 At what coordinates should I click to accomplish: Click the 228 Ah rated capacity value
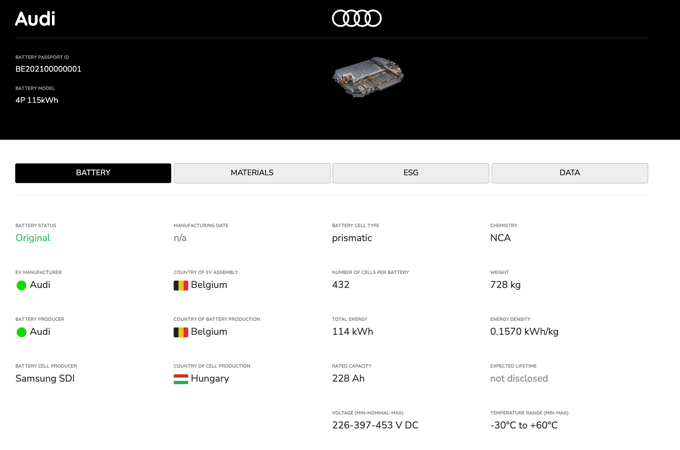(348, 378)
